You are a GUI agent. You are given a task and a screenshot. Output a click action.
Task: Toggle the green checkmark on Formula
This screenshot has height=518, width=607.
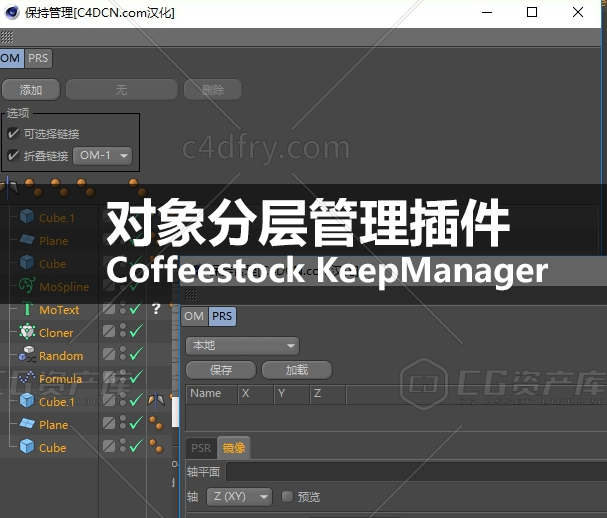136,377
